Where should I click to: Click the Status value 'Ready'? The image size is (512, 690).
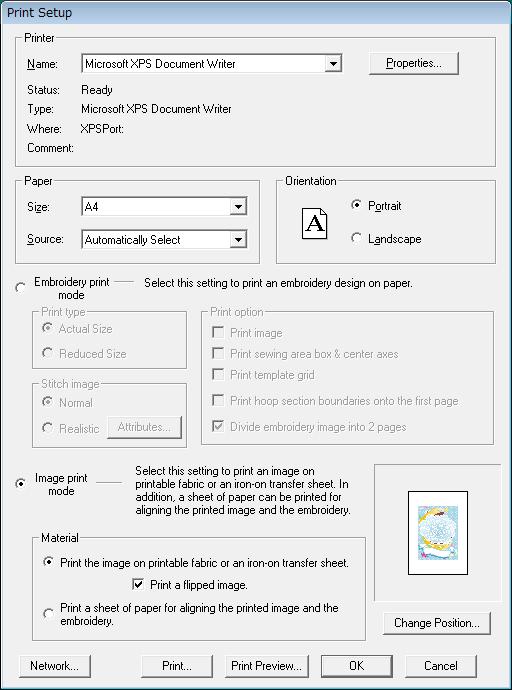(x=97, y=90)
